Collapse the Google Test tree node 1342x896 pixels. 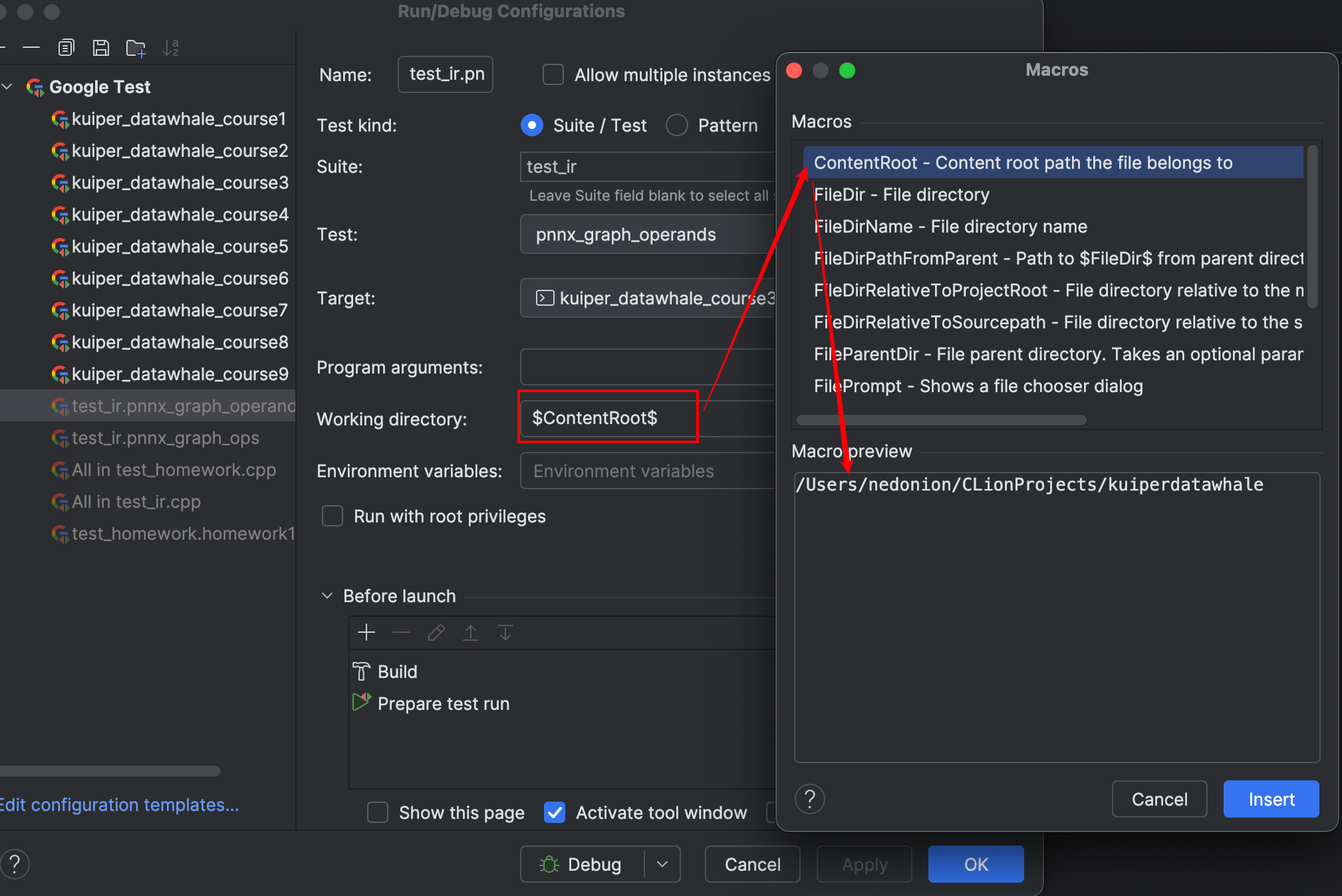pos(8,86)
